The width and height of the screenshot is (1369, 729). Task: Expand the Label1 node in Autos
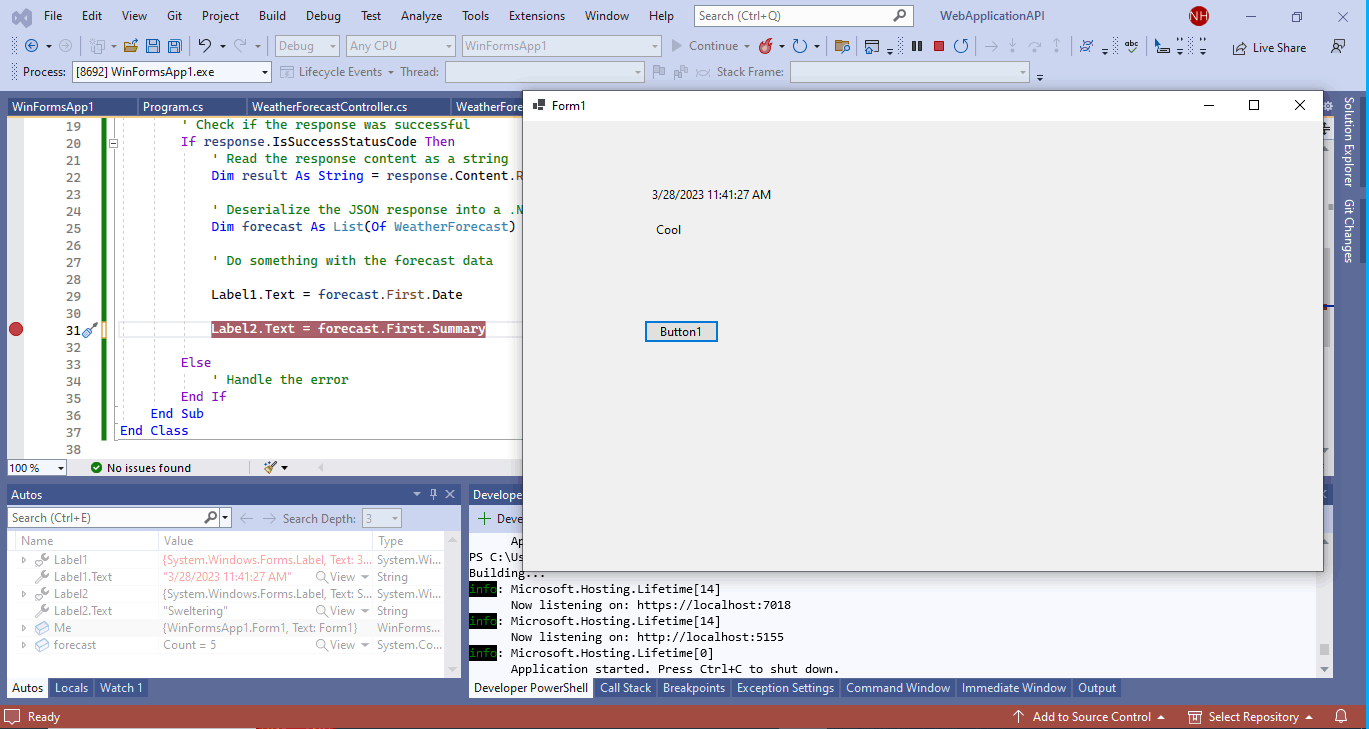24,560
